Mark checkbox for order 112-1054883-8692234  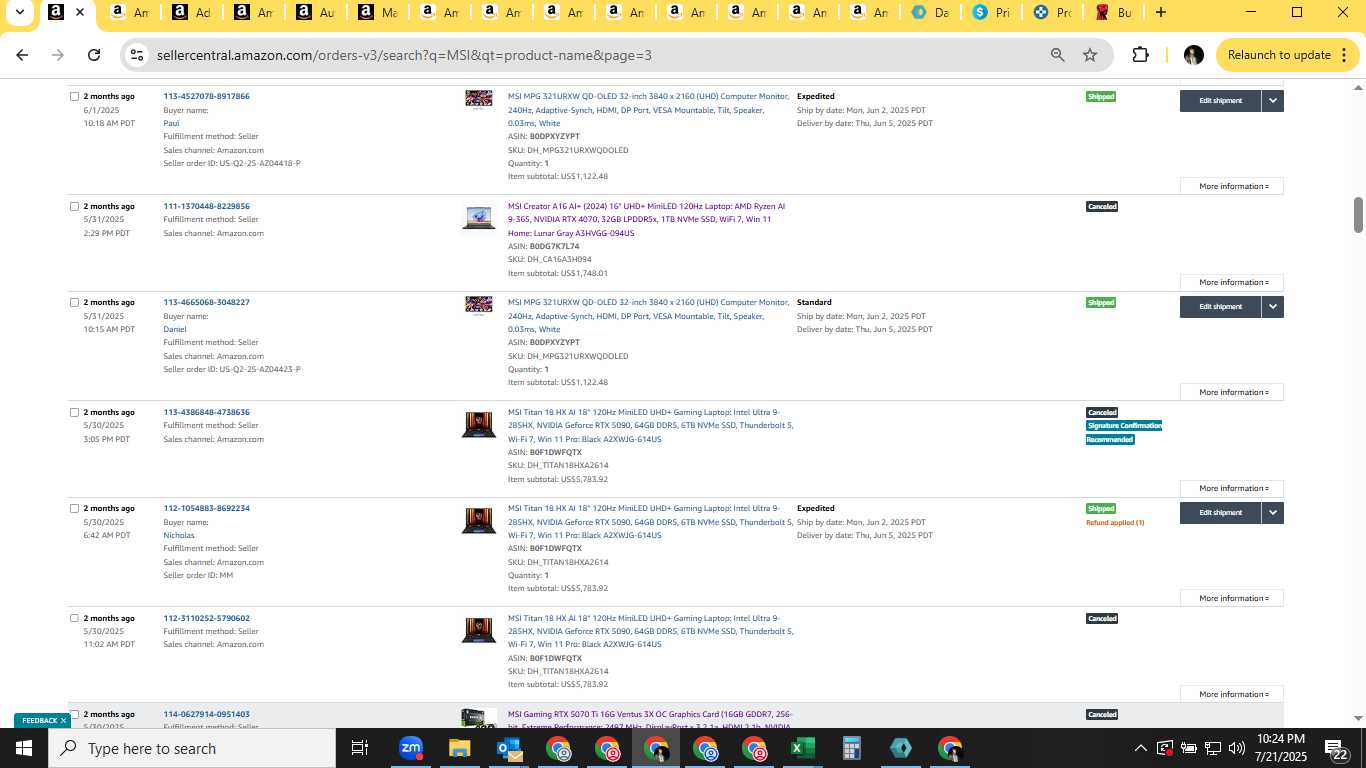[x=74, y=509]
